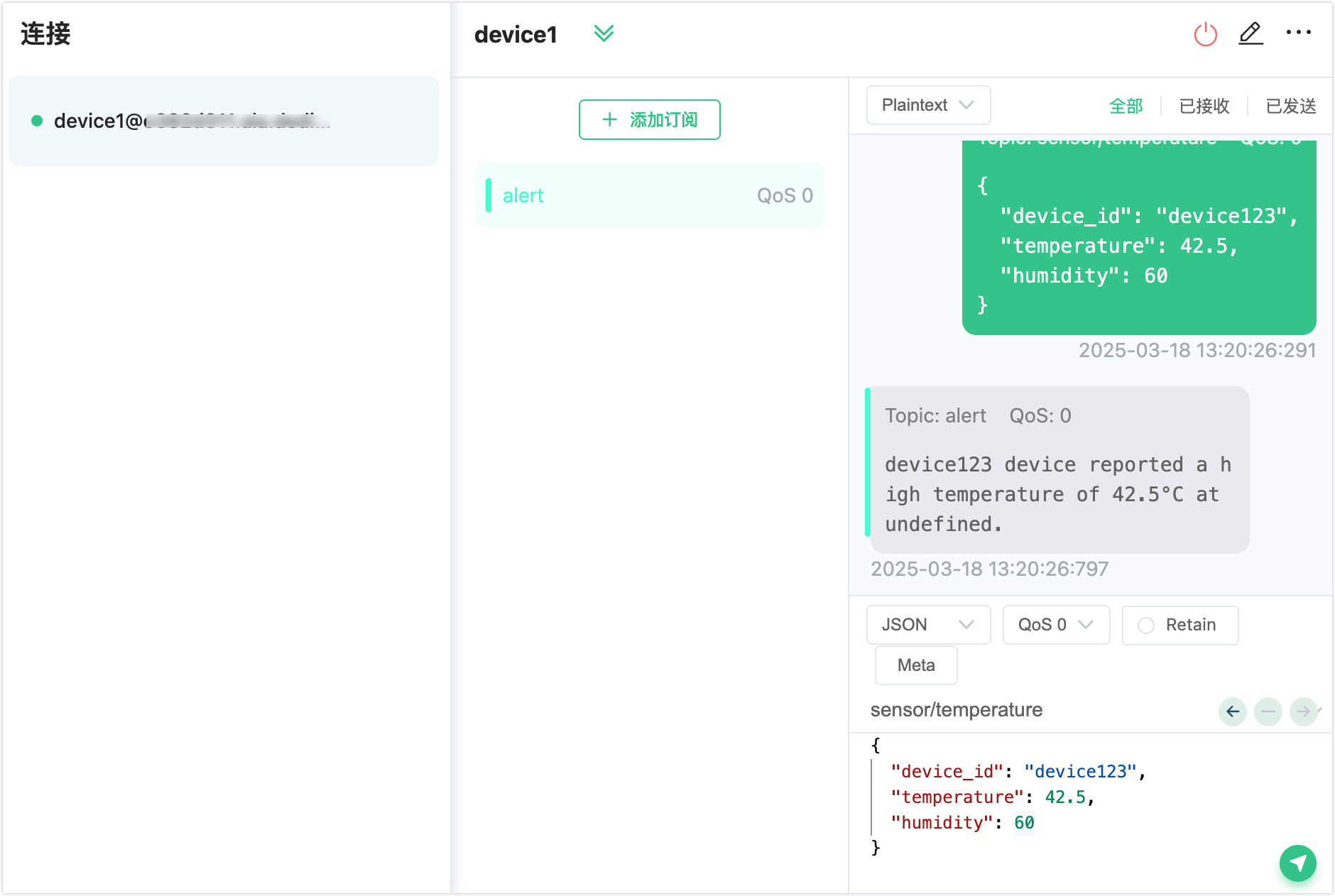Click the green connection status dot
The width and height of the screenshot is (1335, 896).
coord(37,121)
